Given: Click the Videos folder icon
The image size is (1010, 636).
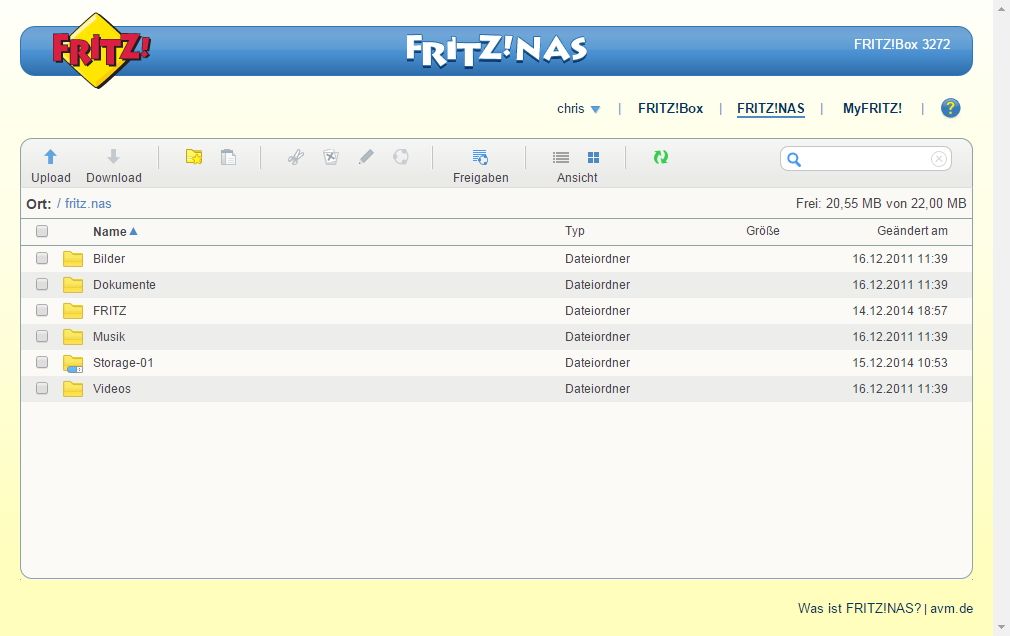Looking at the screenshot, I should (x=73, y=389).
